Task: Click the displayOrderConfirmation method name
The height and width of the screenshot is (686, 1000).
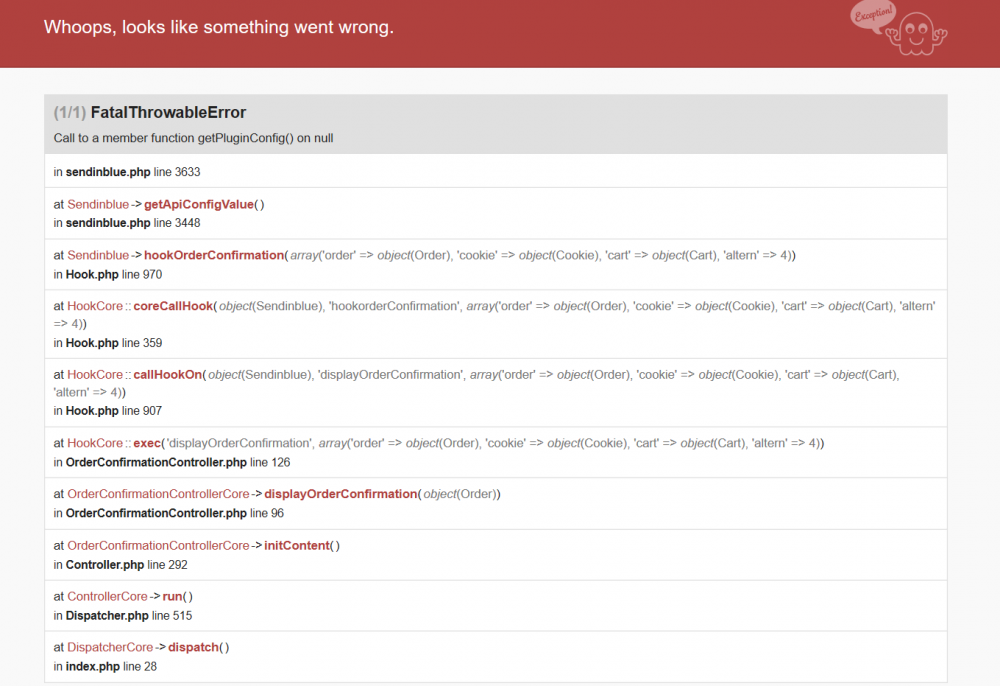Action: [x=341, y=494]
